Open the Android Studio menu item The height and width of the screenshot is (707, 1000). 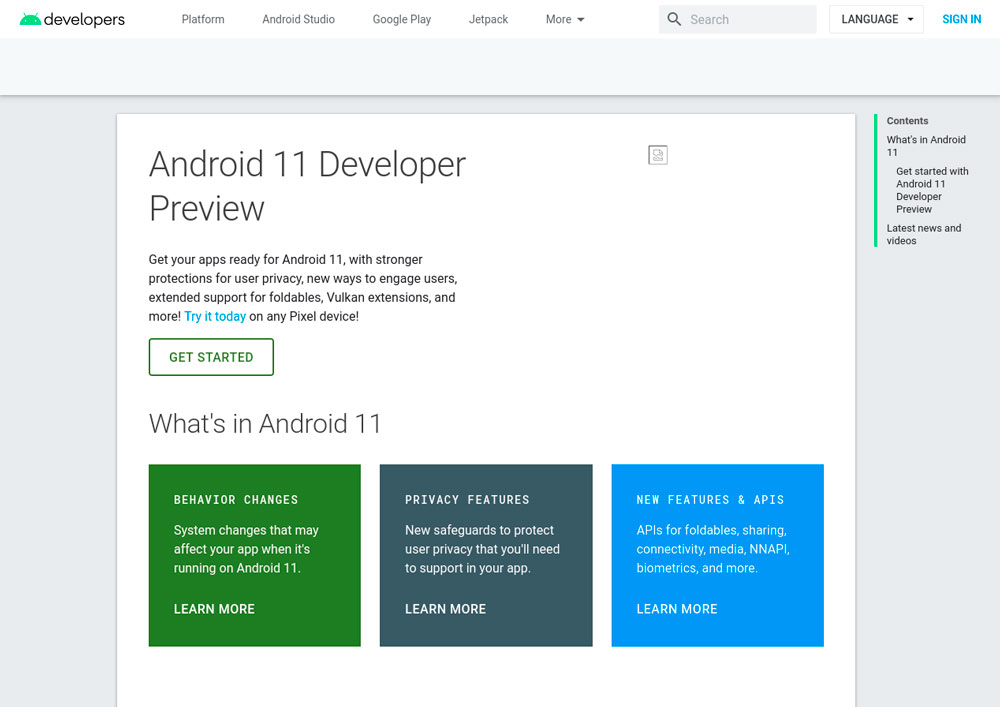tap(298, 19)
